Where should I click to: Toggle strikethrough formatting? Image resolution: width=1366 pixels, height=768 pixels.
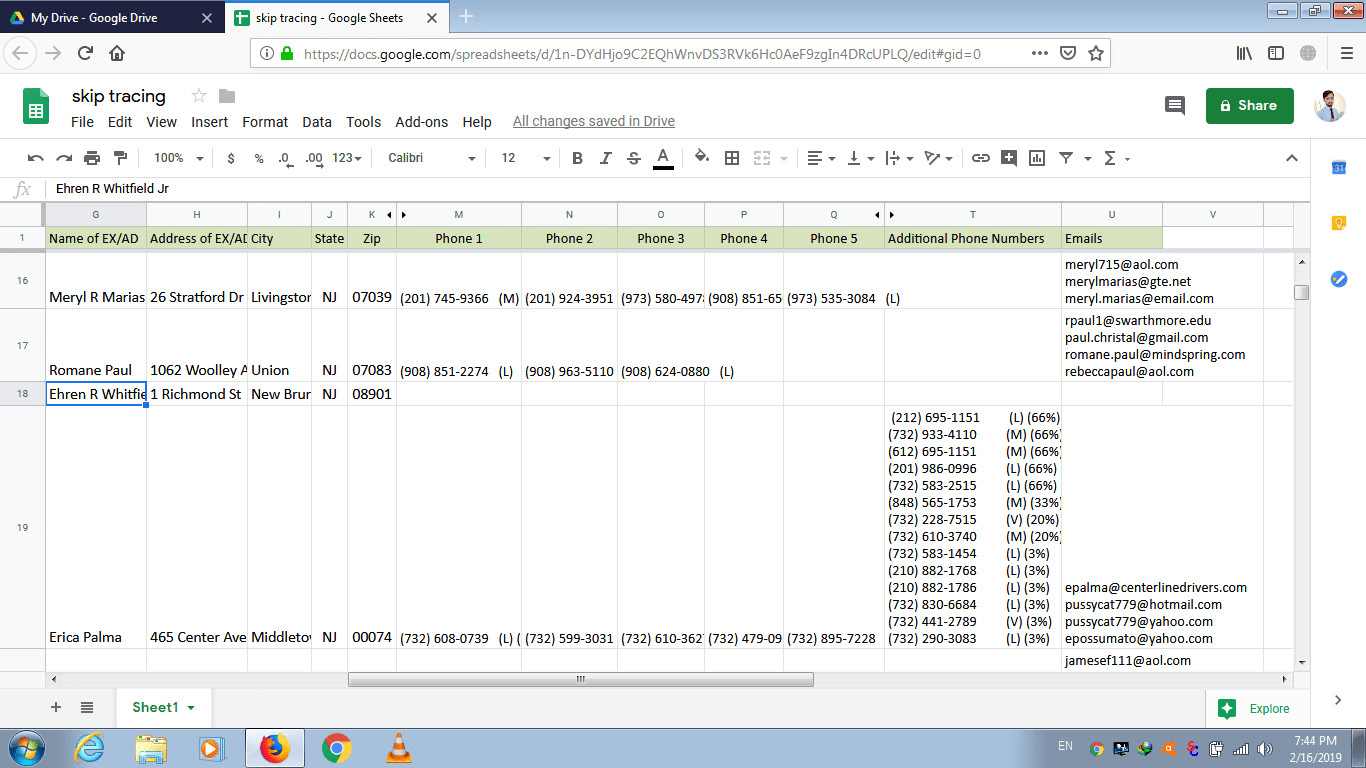point(633,158)
